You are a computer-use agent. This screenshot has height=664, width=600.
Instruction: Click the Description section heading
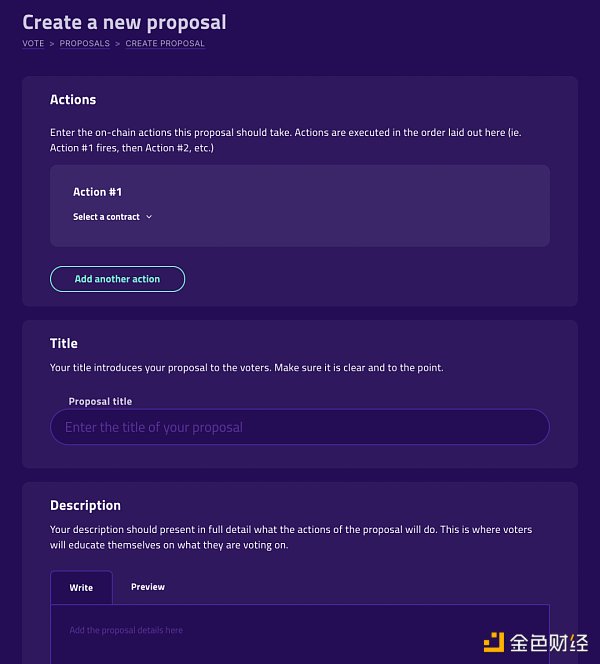click(85, 505)
